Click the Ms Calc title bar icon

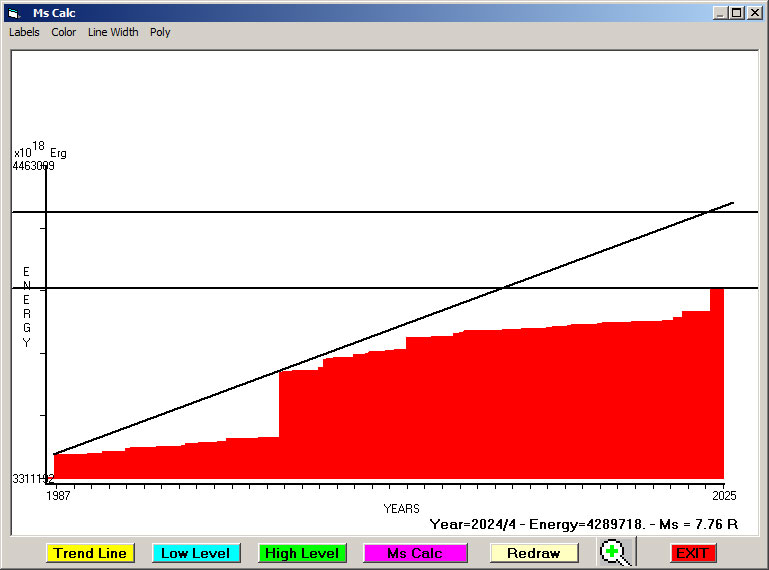tap(14, 13)
